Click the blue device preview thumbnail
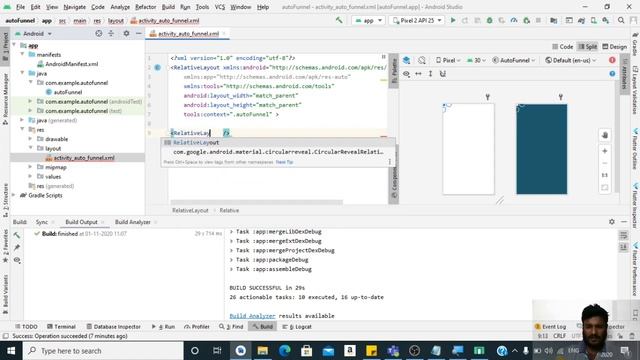Image resolution: width=640 pixels, height=360 pixels. click(x=542, y=149)
